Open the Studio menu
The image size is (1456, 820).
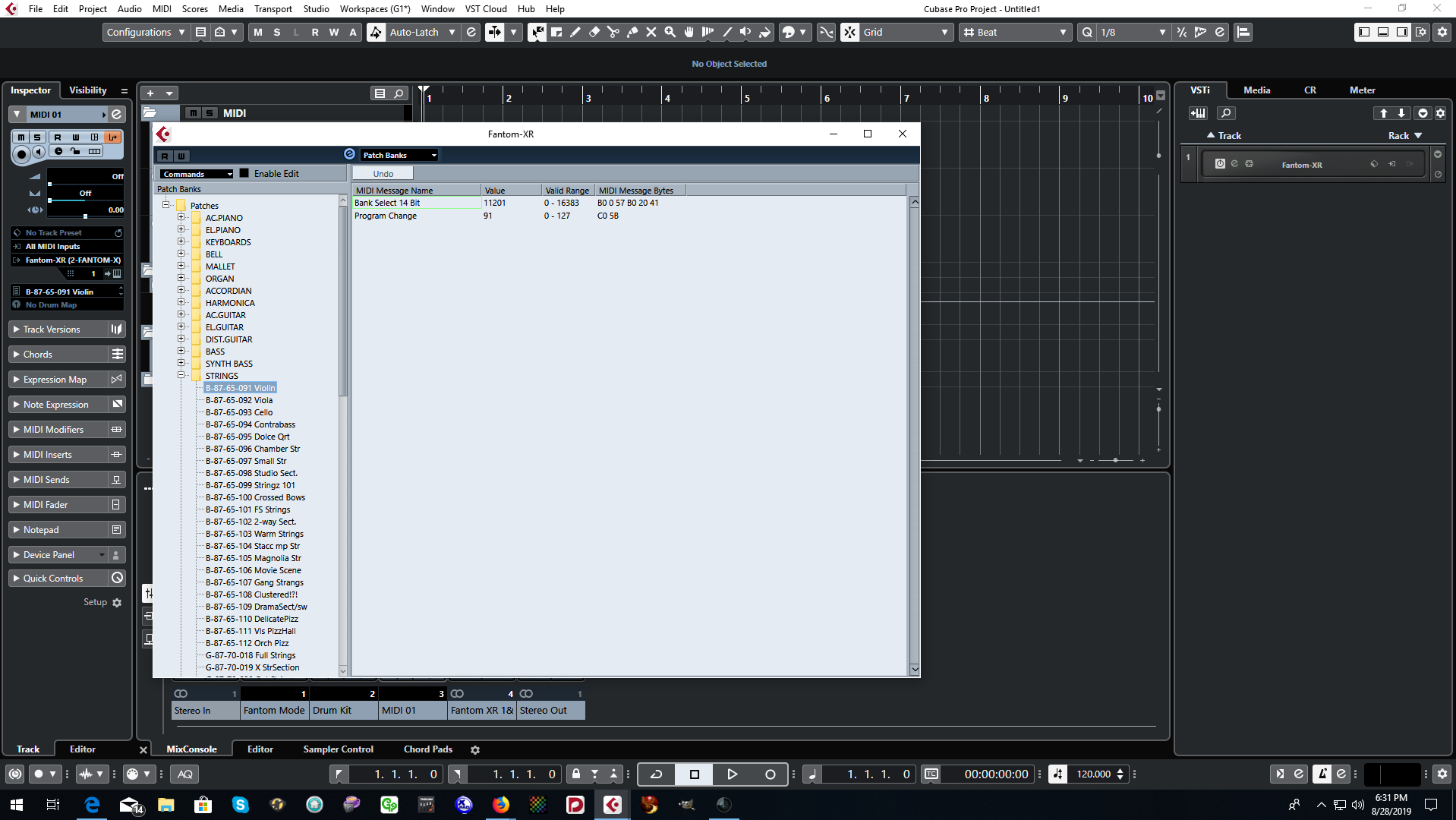pyautogui.click(x=316, y=9)
